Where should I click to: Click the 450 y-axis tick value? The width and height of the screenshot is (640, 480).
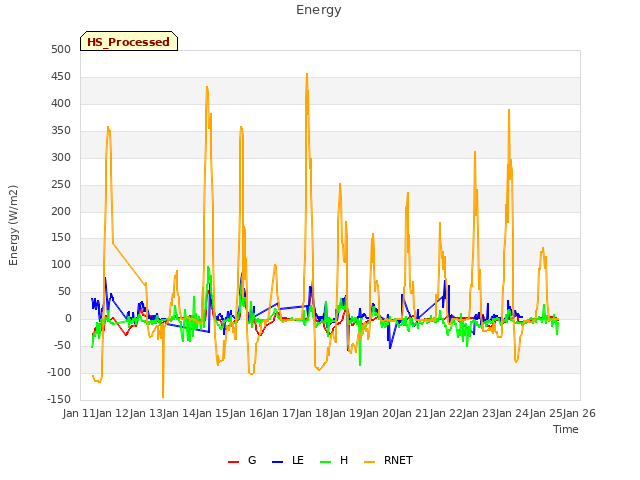point(61,77)
